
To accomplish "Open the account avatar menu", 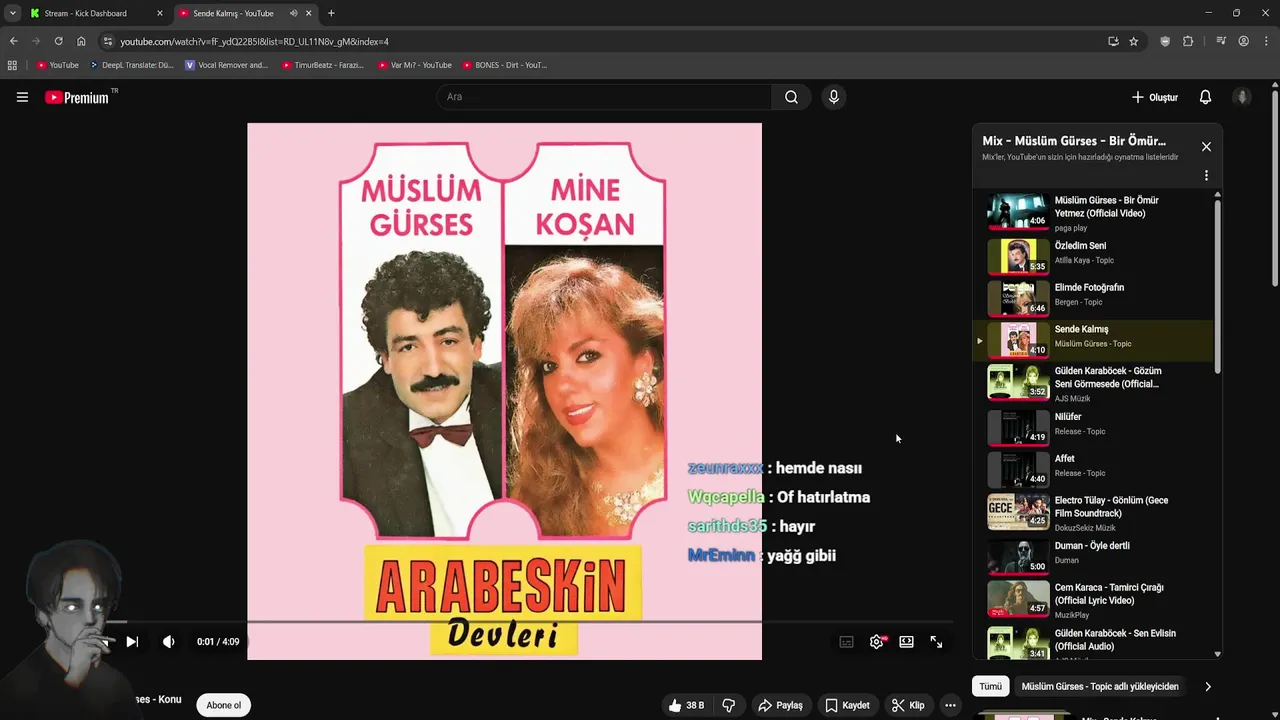I will 1242,97.
